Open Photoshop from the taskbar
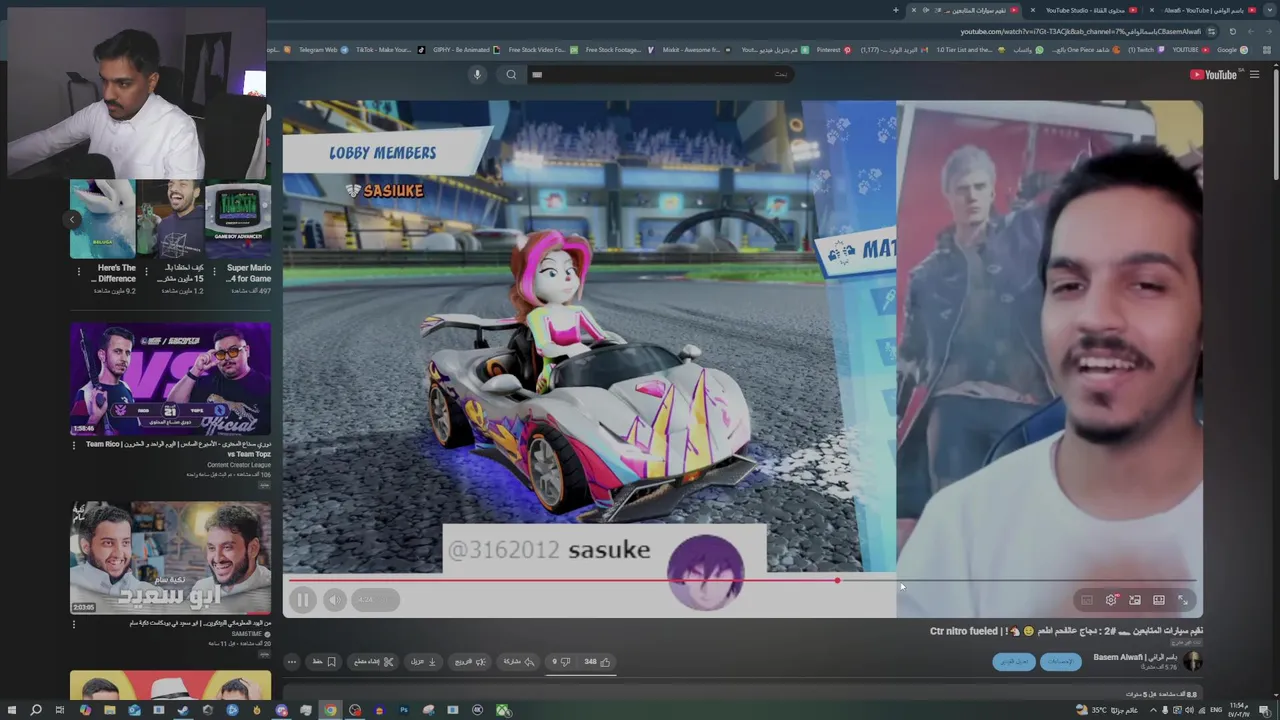The width and height of the screenshot is (1280, 720). [404, 710]
